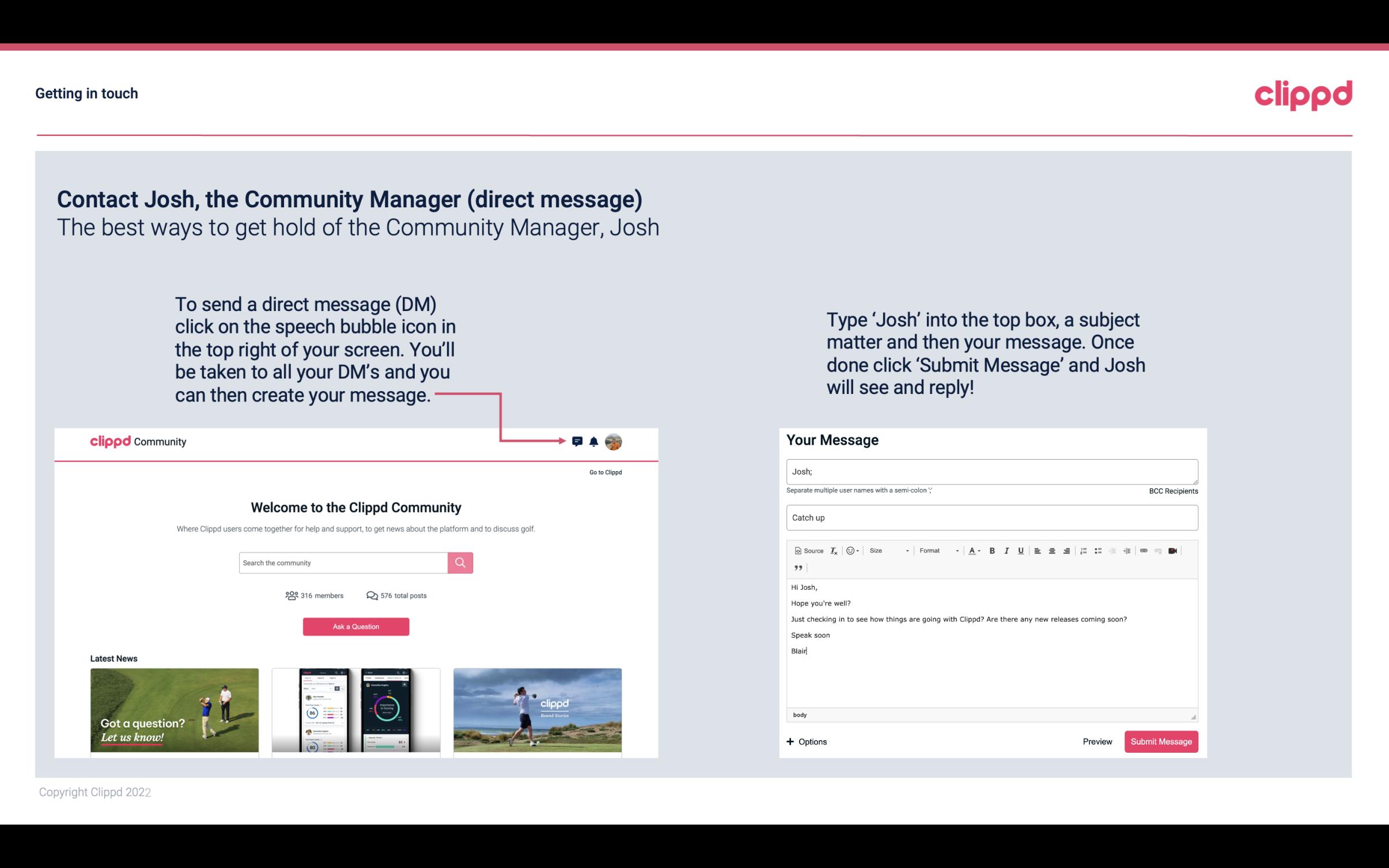
Task: Open the Size dropdown in message toolbar
Action: point(886,550)
